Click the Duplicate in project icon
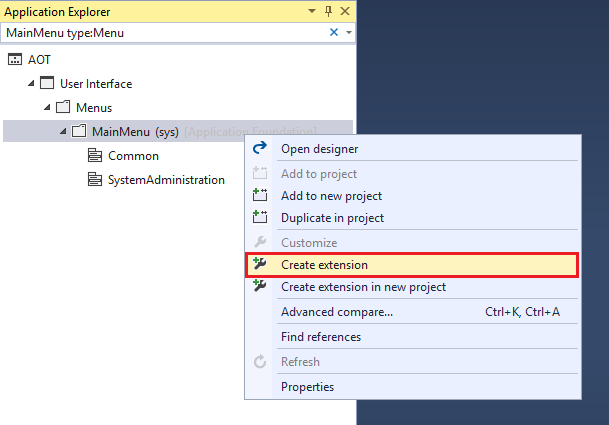This screenshot has height=425, width=609. [x=260, y=218]
